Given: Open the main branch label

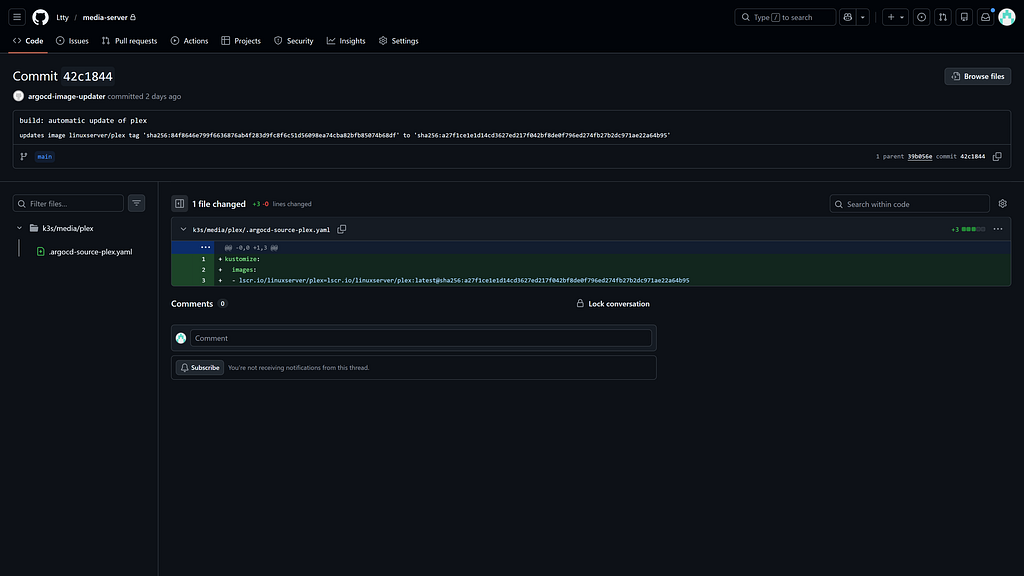Looking at the screenshot, I should [44, 157].
